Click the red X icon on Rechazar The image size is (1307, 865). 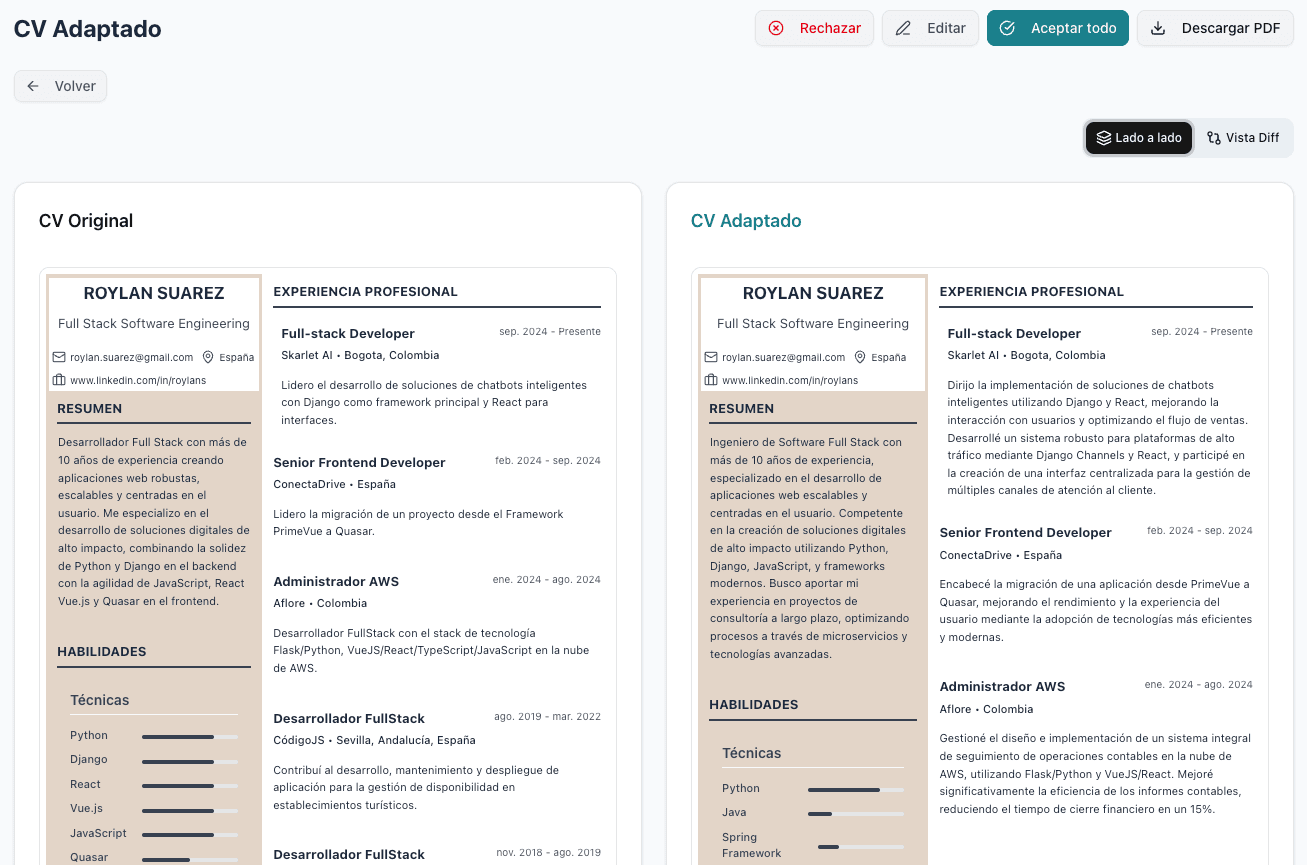(777, 28)
